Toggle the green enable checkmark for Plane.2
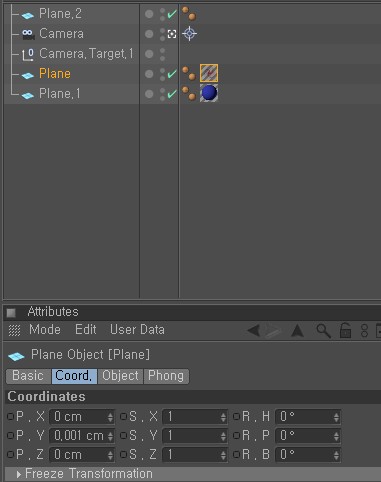The height and width of the screenshot is (482, 381). 172,14
